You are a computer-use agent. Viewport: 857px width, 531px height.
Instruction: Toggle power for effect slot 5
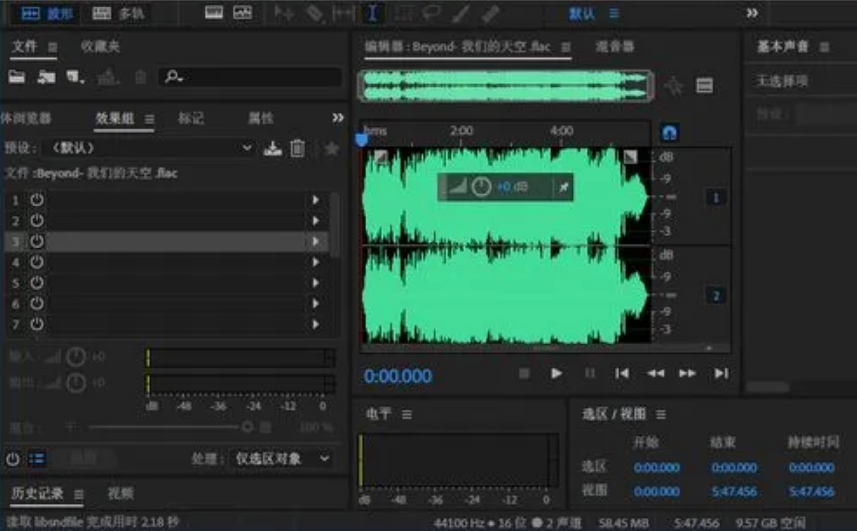(x=37, y=283)
